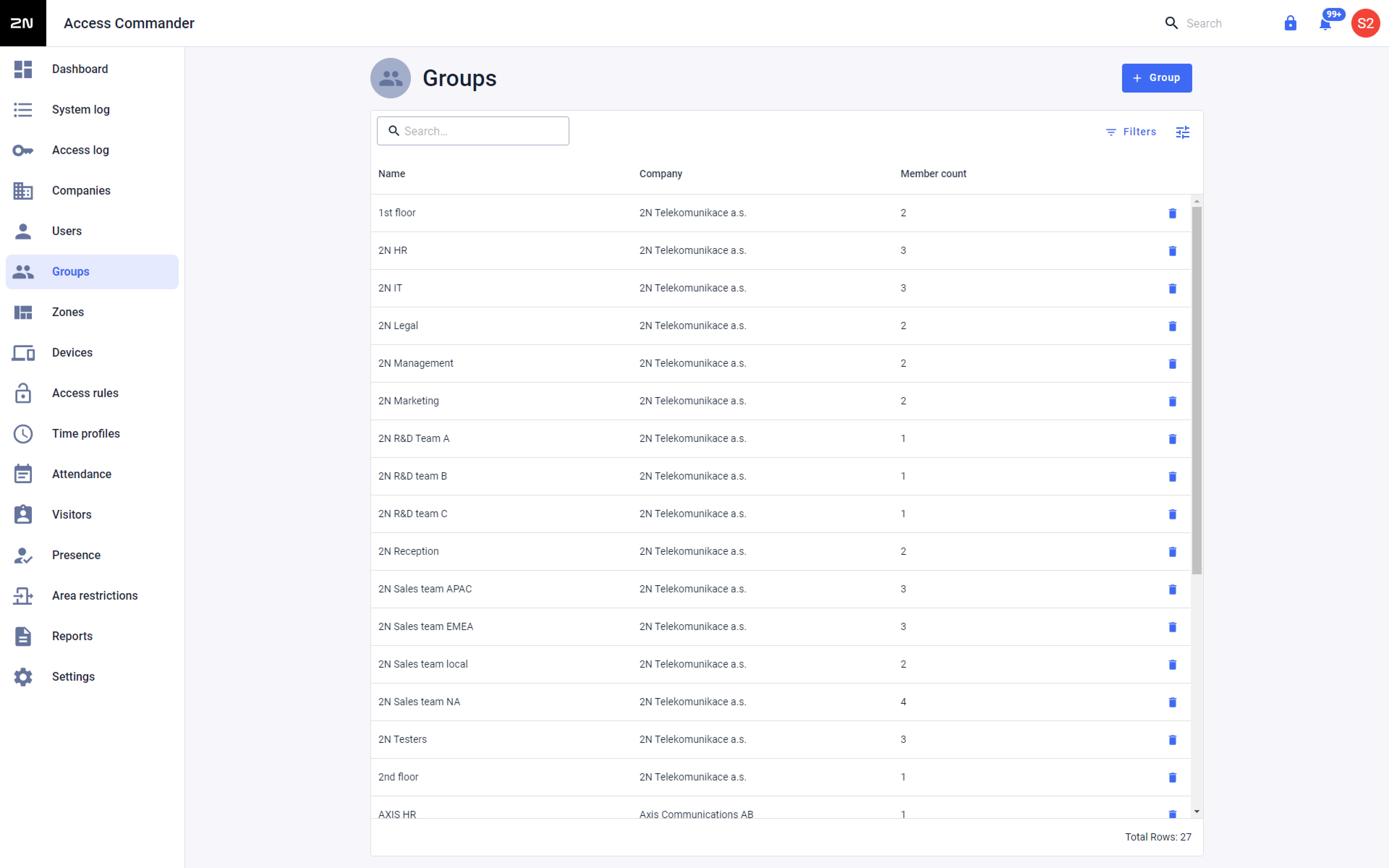Open the 1st floor group row
The width and height of the screenshot is (1389, 868).
(781, 213)
